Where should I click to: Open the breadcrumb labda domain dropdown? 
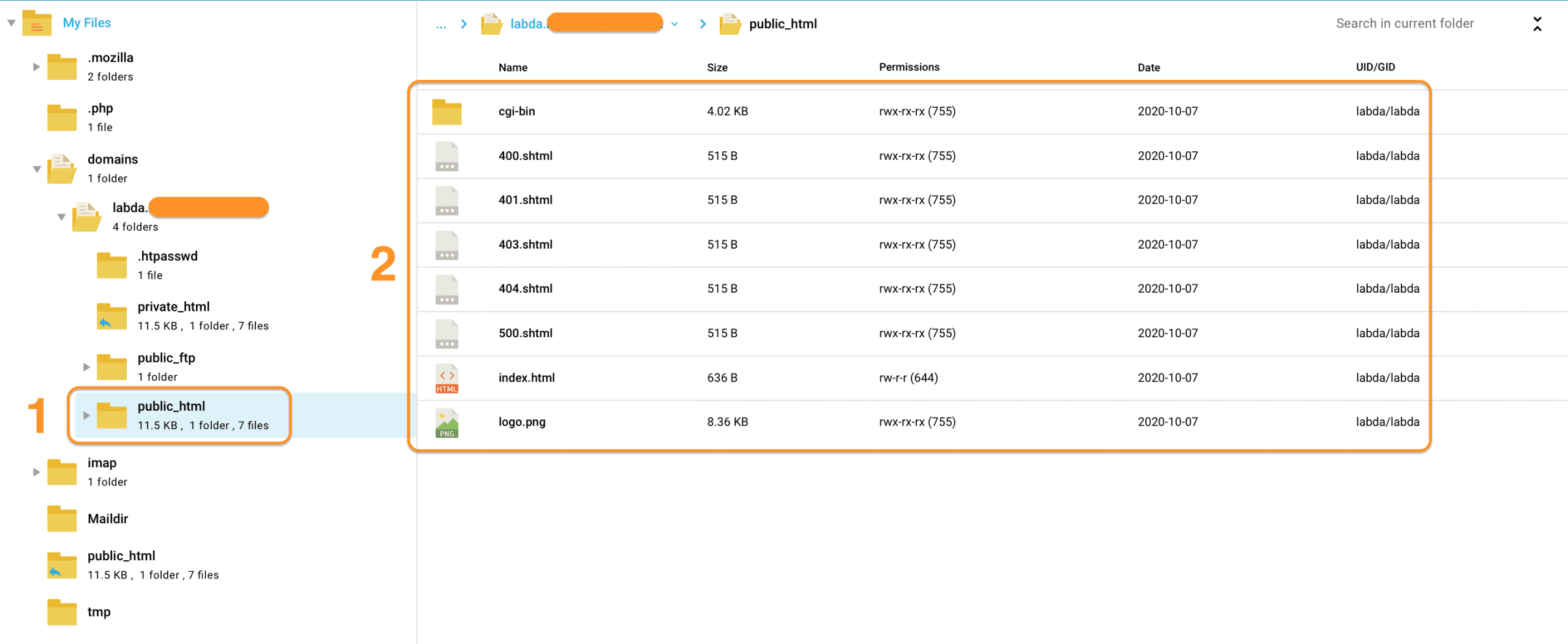(x=674, y=24)
